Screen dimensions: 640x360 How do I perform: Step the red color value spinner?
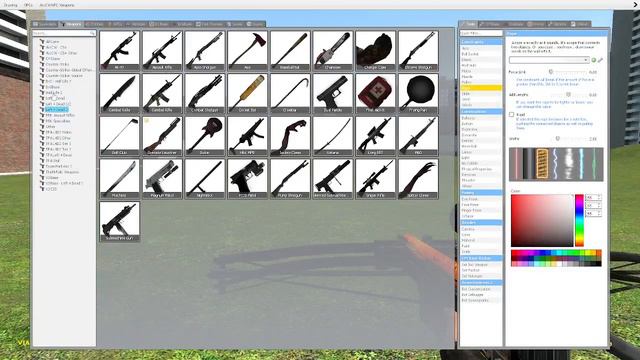point(599,198)
